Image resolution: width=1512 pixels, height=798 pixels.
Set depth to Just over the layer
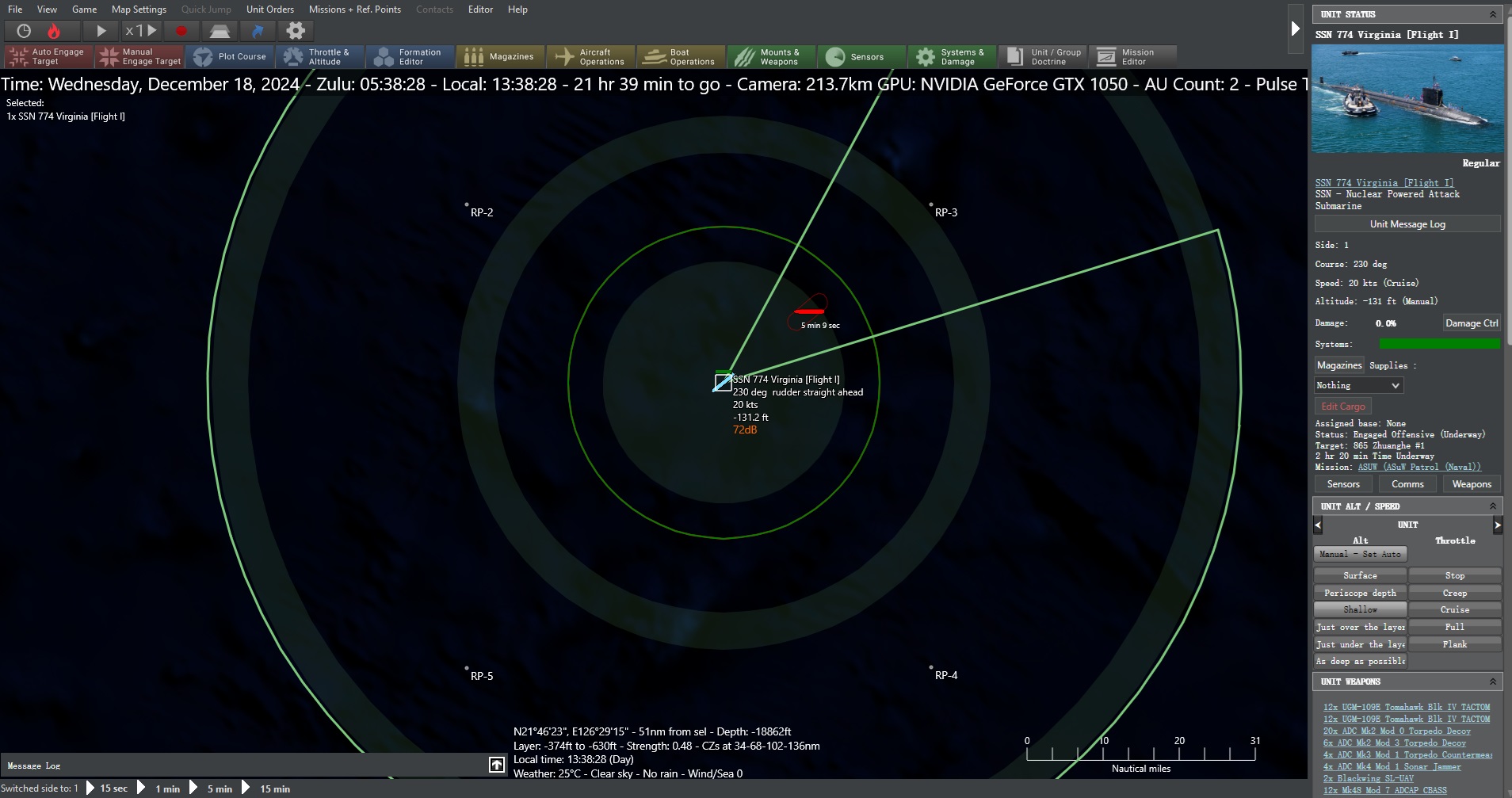[1360, 627]
